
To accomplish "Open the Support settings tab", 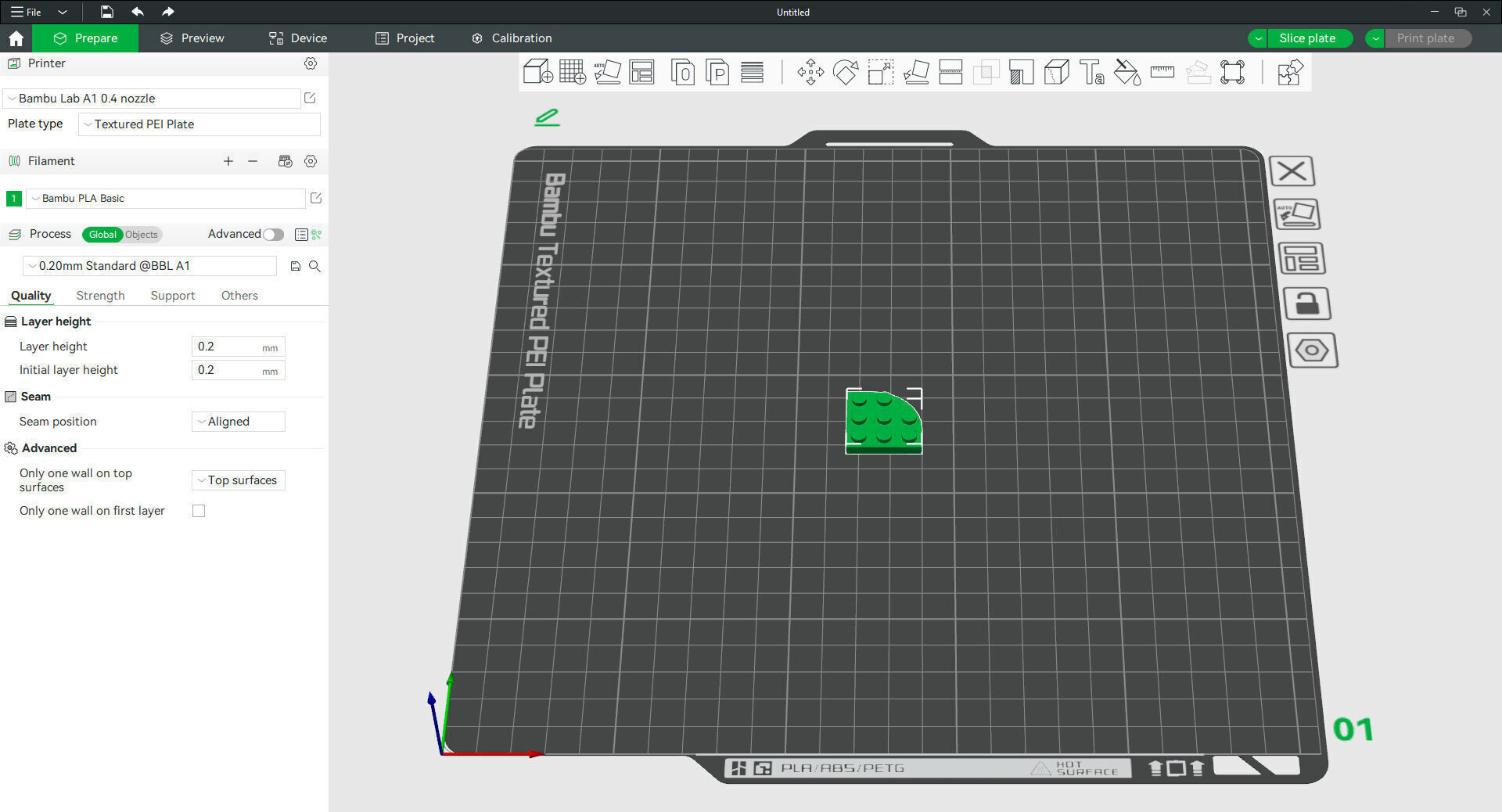I will click(x=173, y=296).
